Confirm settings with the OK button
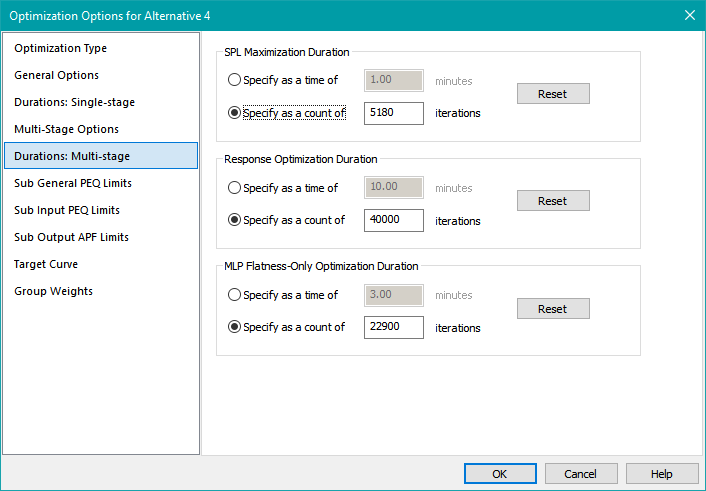This screenshot has height=491, width=706. click(500, 474)
